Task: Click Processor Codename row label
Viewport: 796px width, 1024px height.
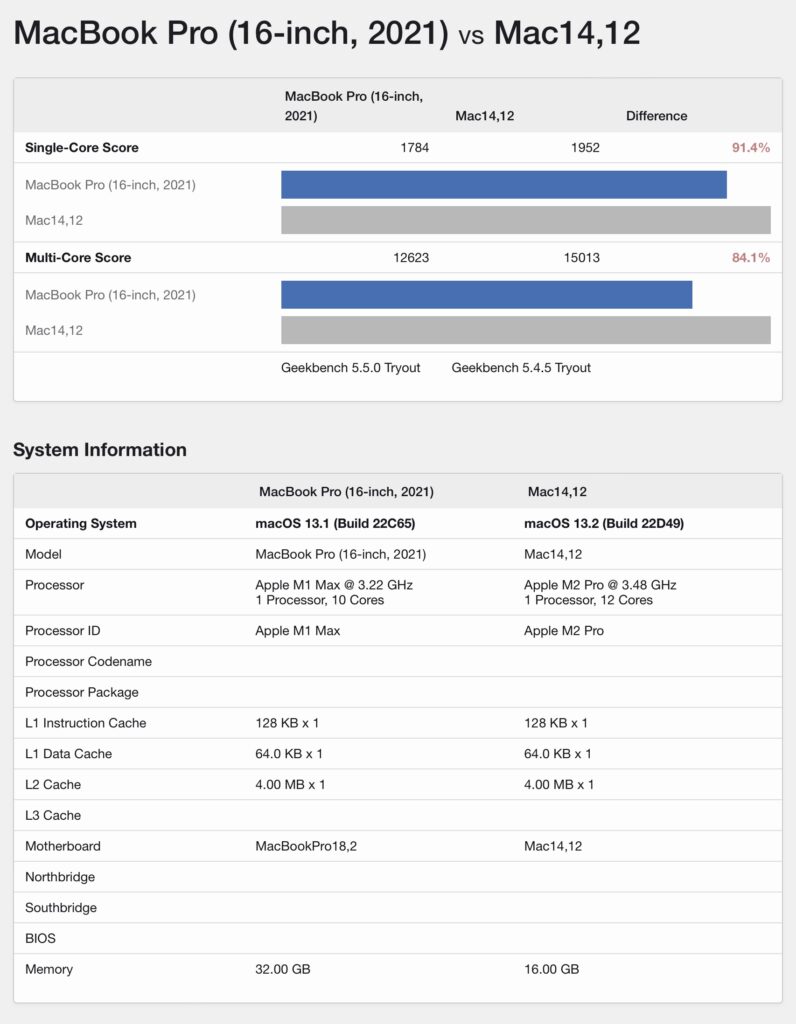Action: tap(88, 661)
